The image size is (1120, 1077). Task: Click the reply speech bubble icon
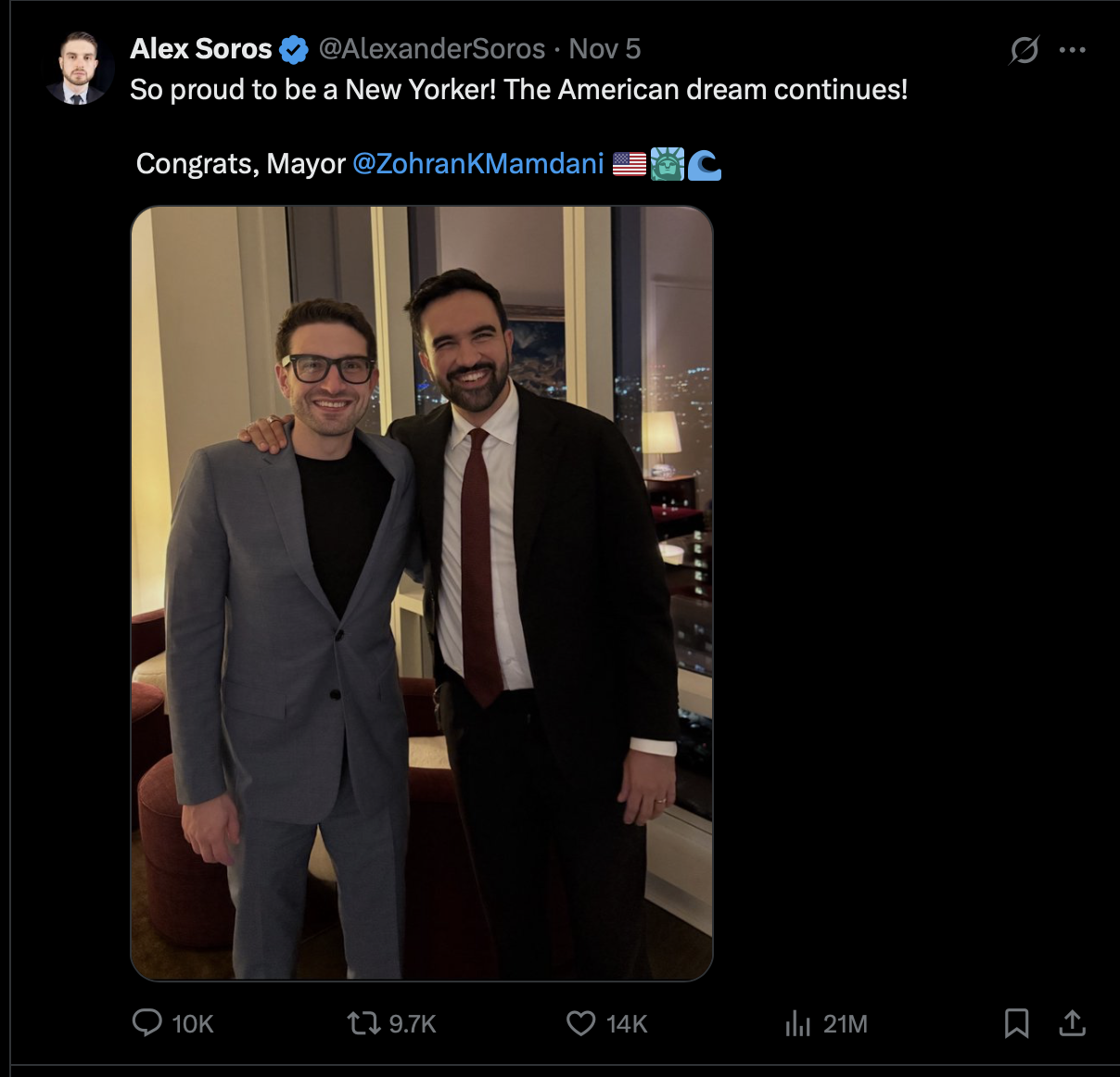(147, 1022)
